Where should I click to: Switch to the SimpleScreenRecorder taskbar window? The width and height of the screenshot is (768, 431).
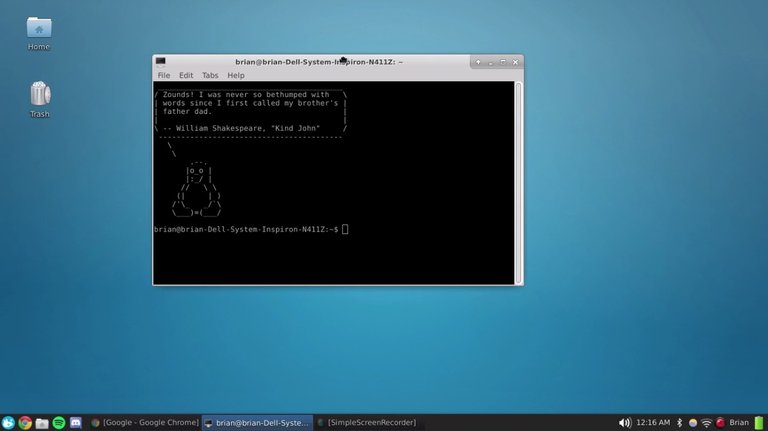tap(367, 422)
